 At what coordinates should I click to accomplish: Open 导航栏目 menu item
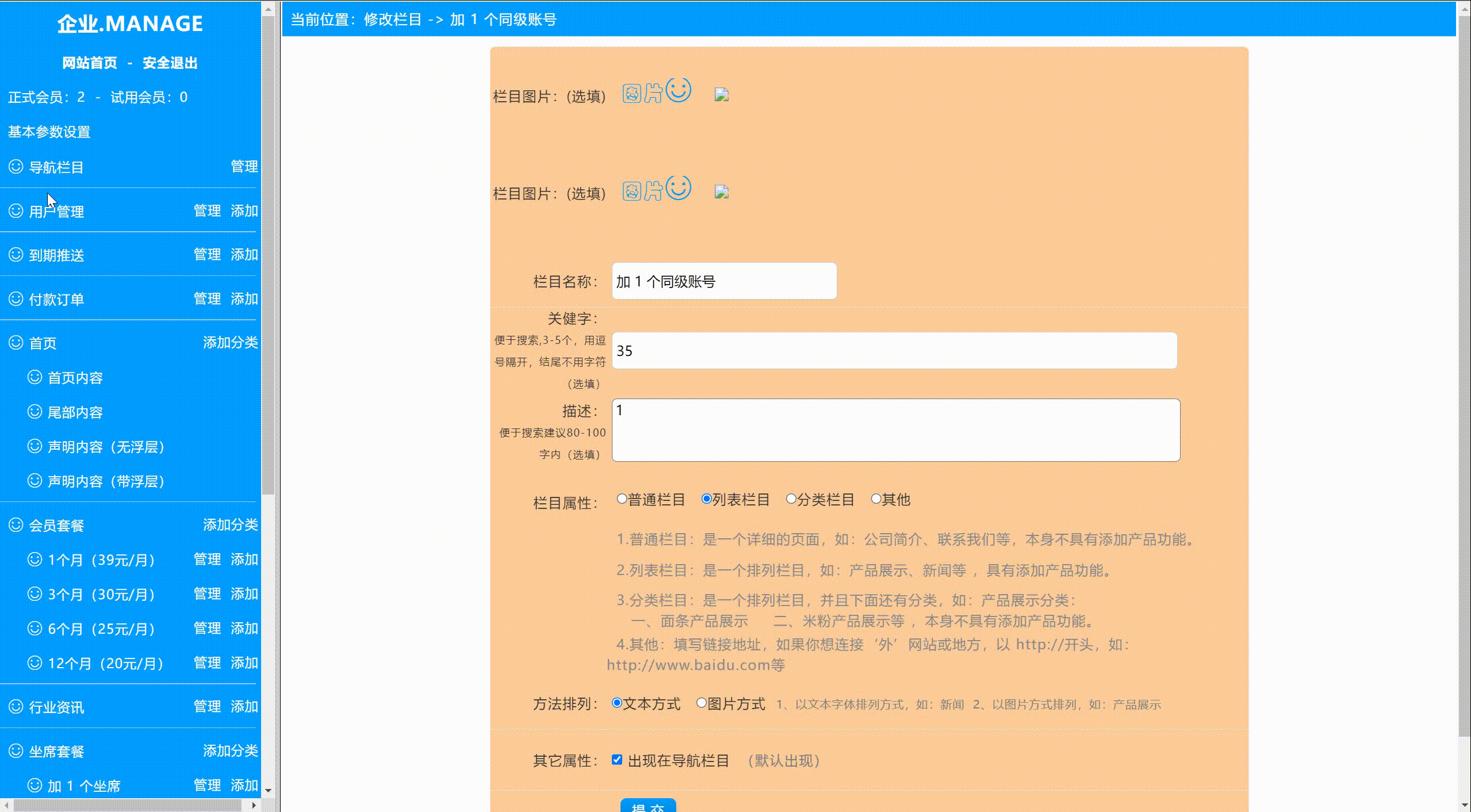[56, 167]
